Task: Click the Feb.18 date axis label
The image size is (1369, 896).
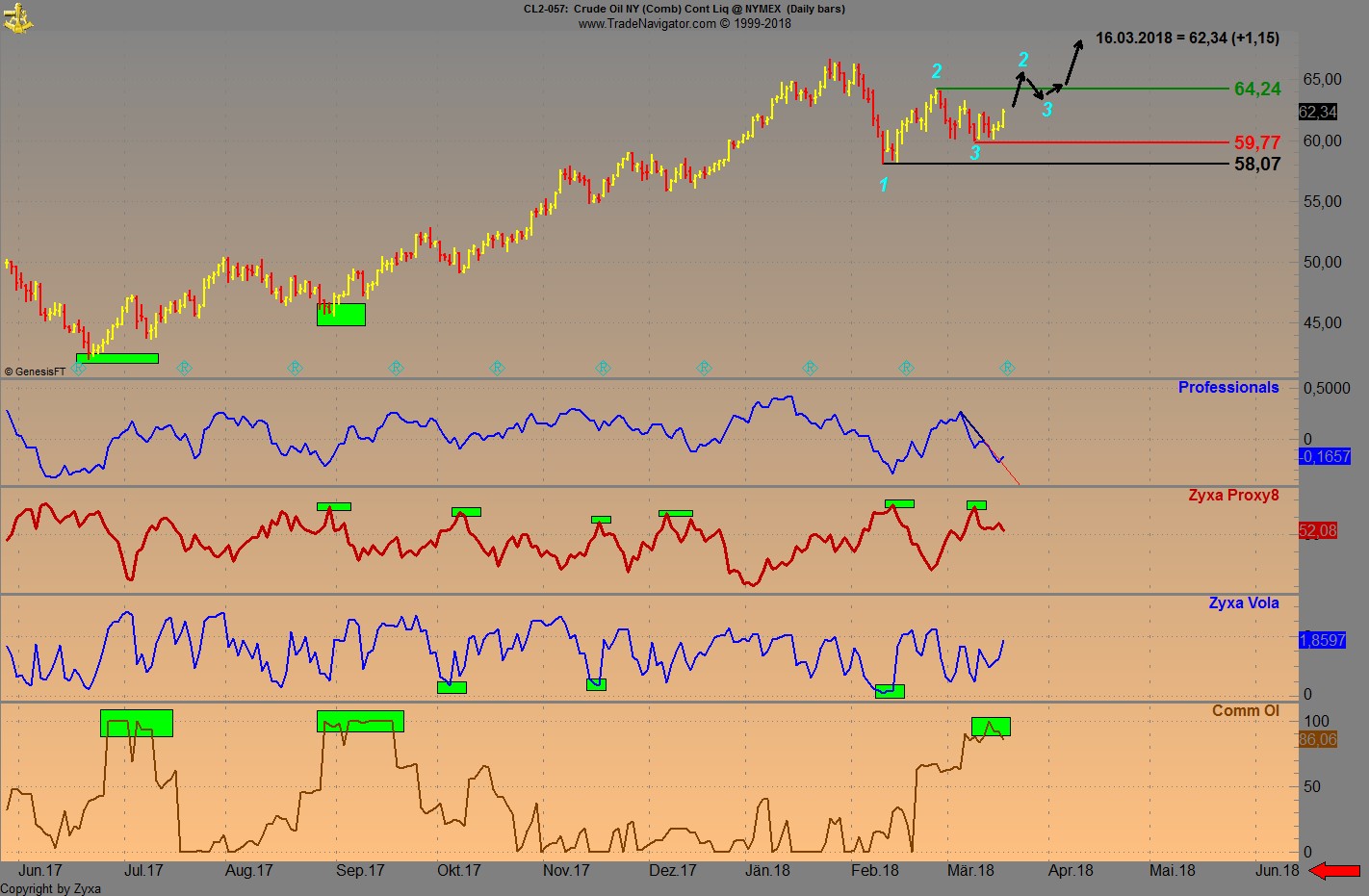Action: pos(875,871)
